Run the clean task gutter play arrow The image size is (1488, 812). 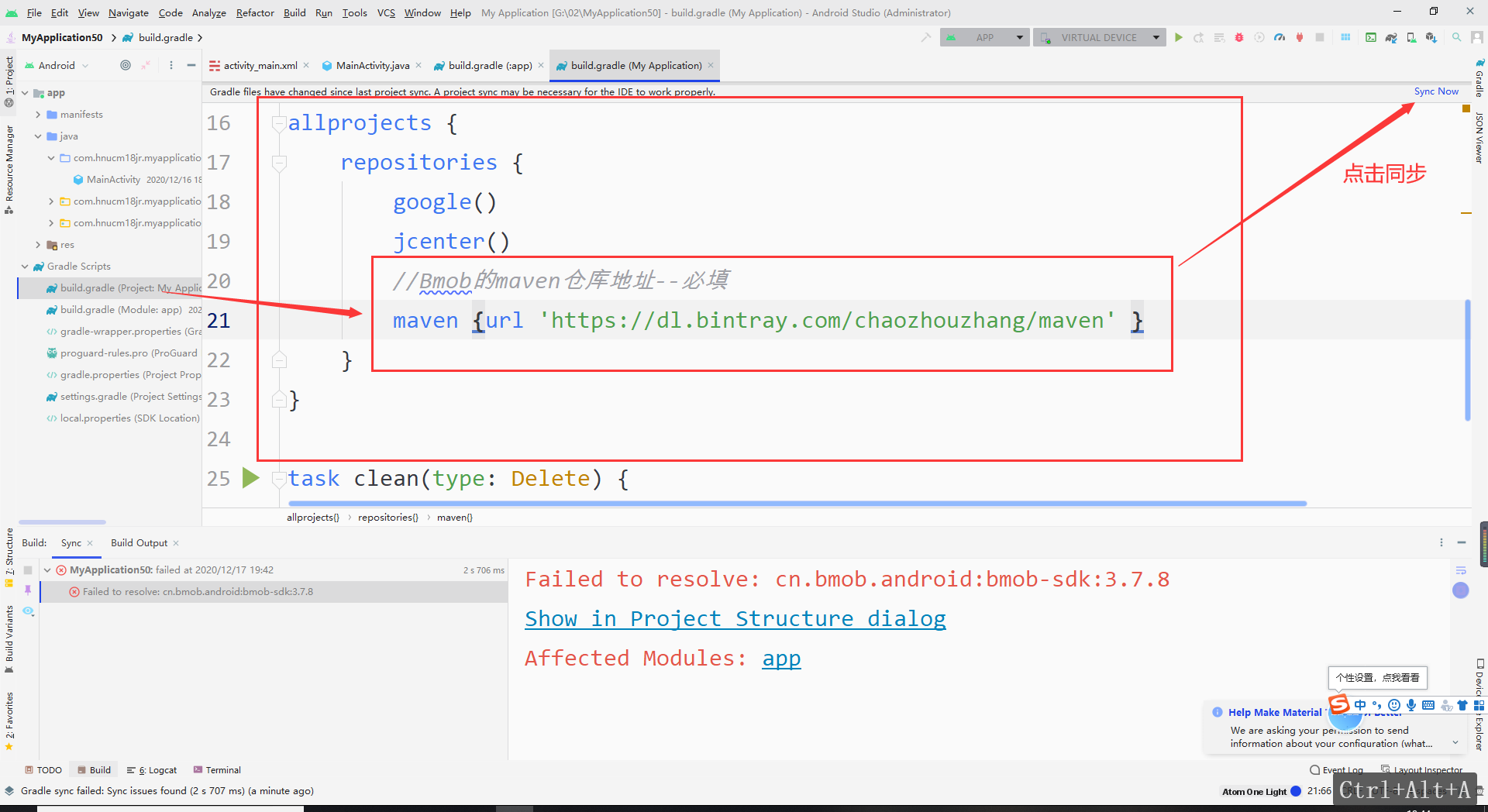pyautogui.click(x=250, y=477)
